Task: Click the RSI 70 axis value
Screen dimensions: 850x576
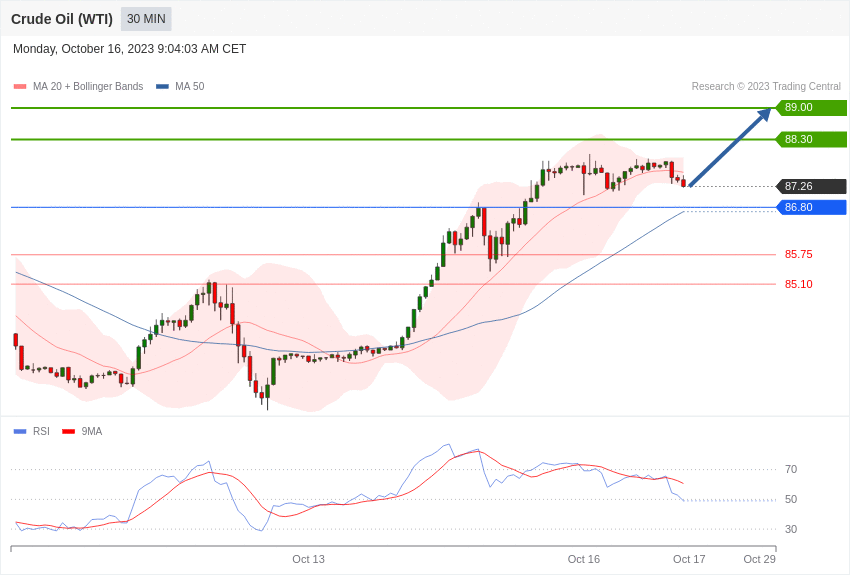Action: tap(791, 469)
